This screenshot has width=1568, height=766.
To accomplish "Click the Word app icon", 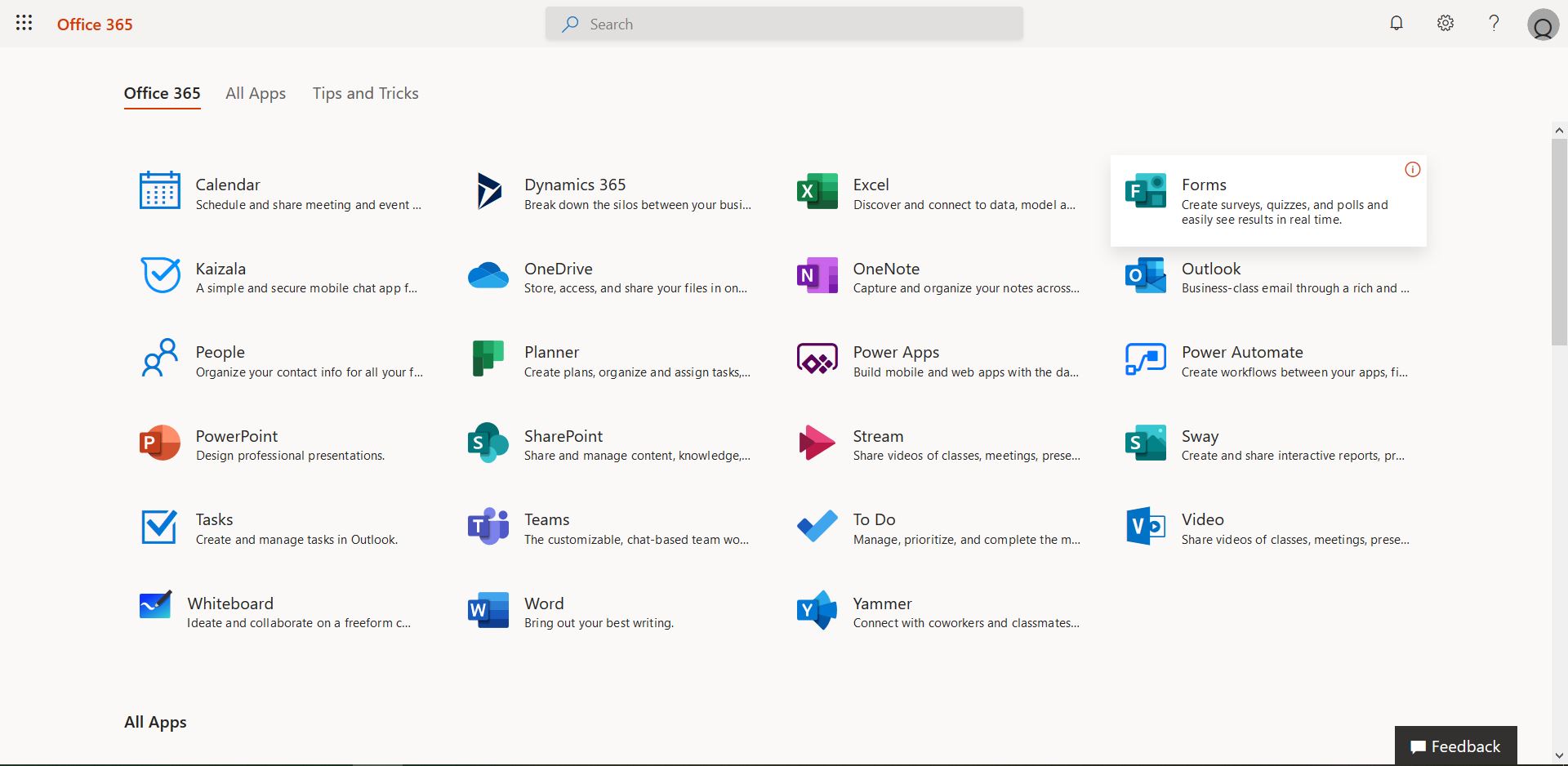I will (488, 610).
